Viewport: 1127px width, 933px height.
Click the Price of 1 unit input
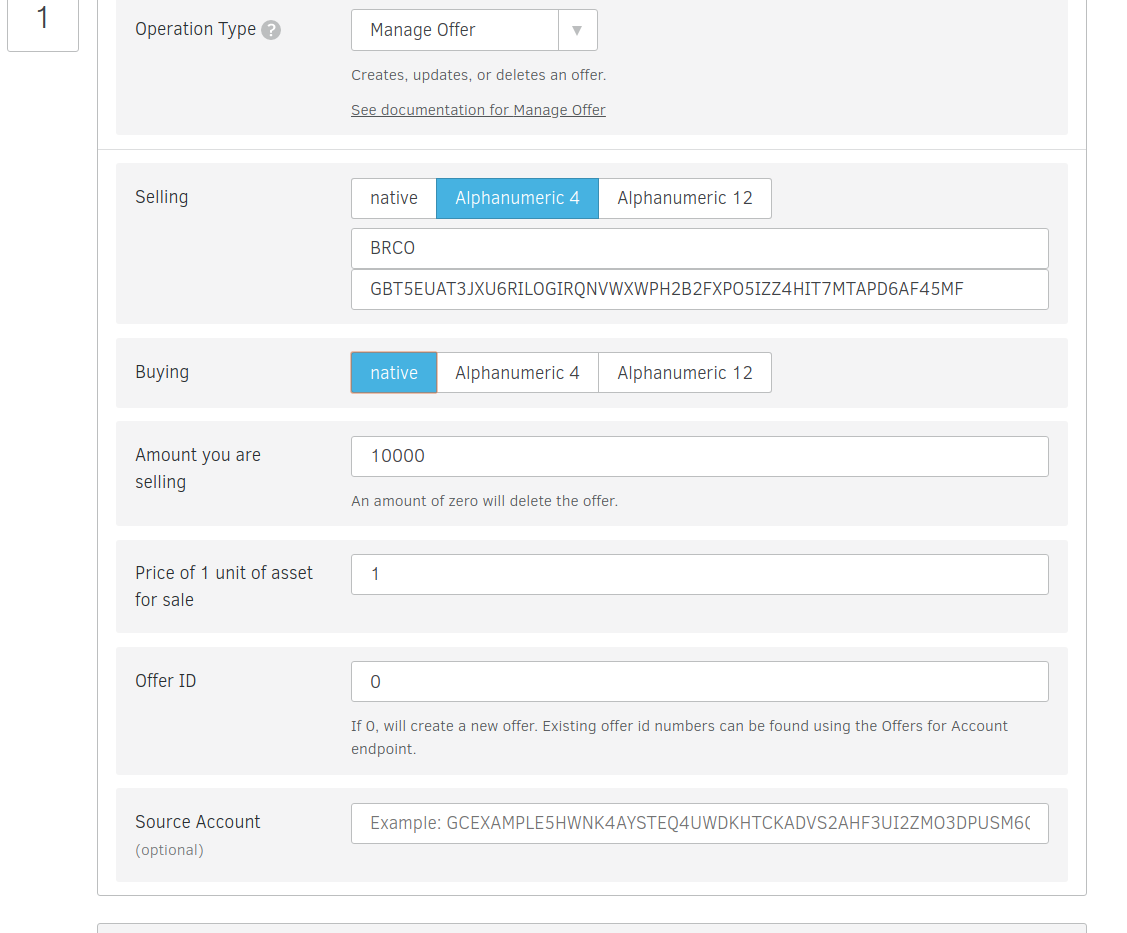pos(699,575)
